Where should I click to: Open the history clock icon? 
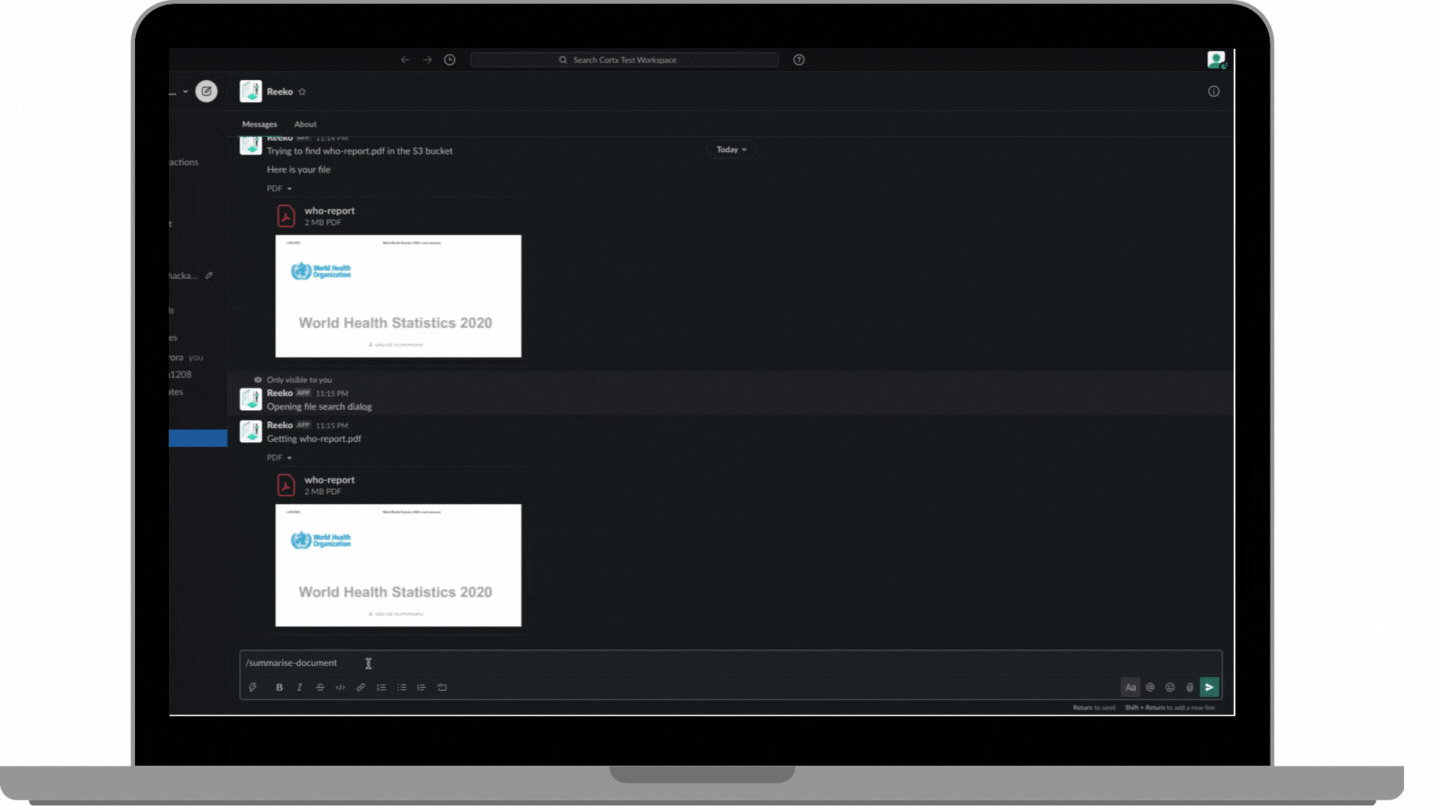tap(450, 60)
